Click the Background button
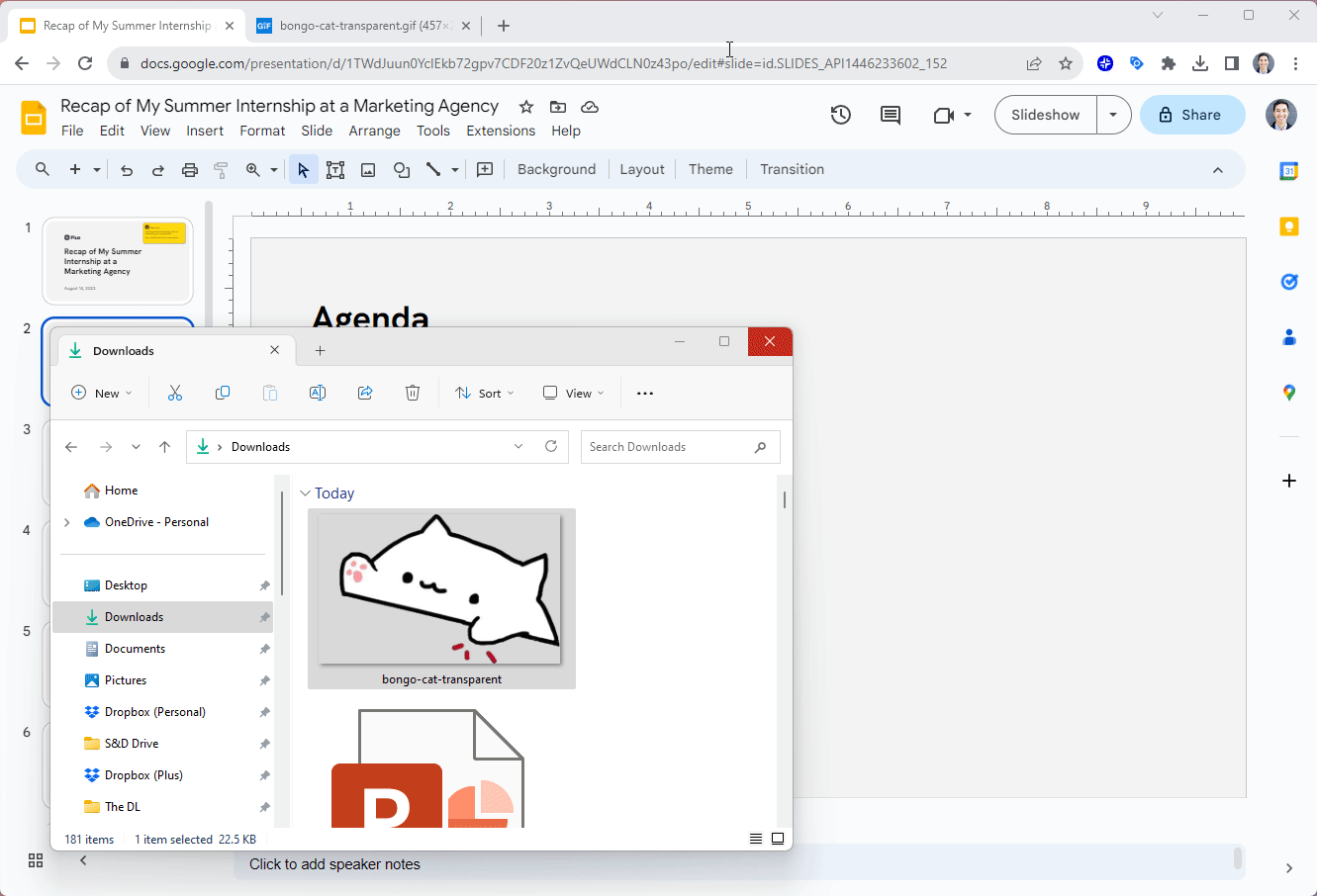Screen dimensions: 1317x896 (x=557, y=169)
